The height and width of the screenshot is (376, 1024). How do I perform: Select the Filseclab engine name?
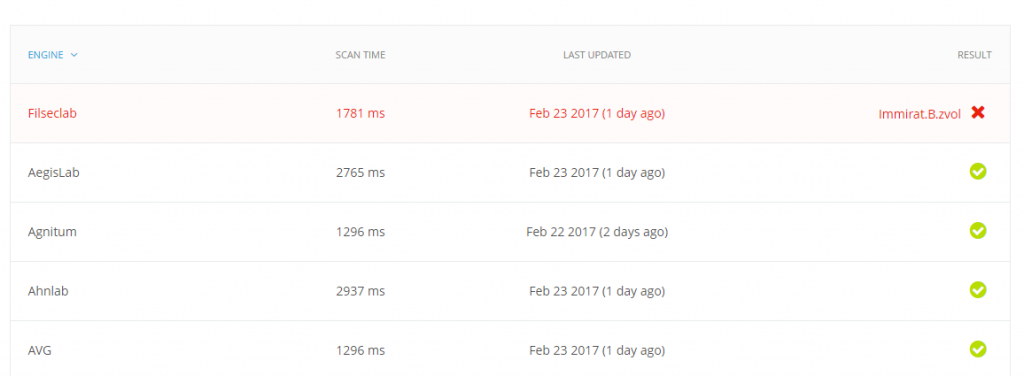(52, 113)
